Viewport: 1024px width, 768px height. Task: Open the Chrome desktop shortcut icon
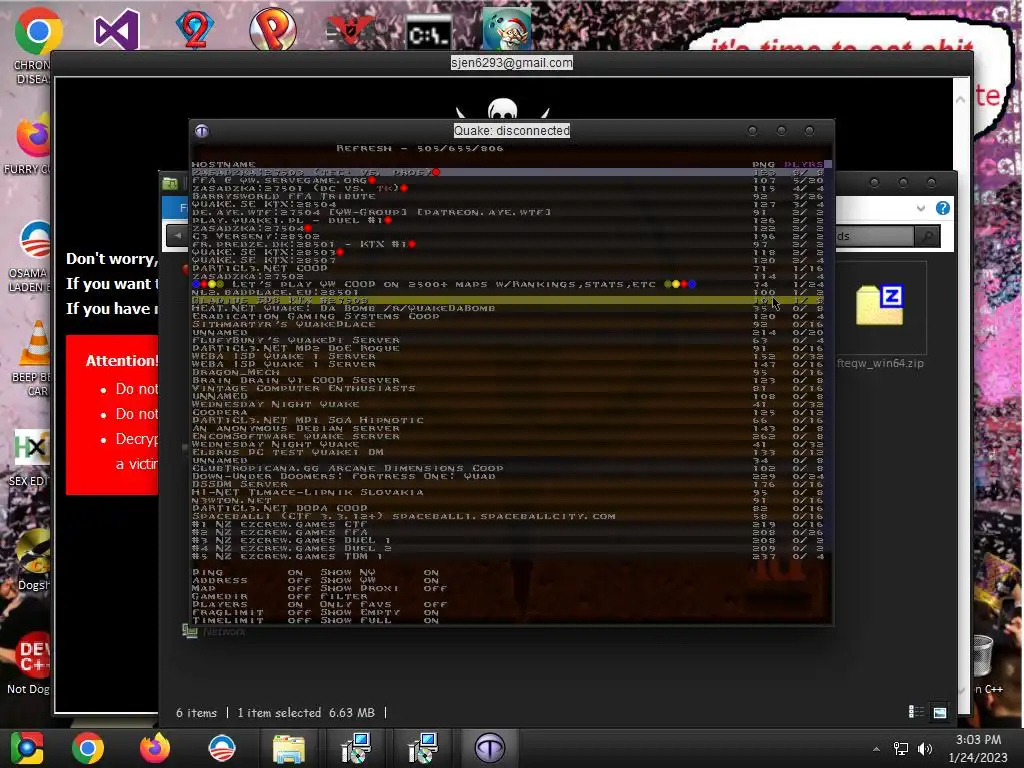click(x=38, y=31)
